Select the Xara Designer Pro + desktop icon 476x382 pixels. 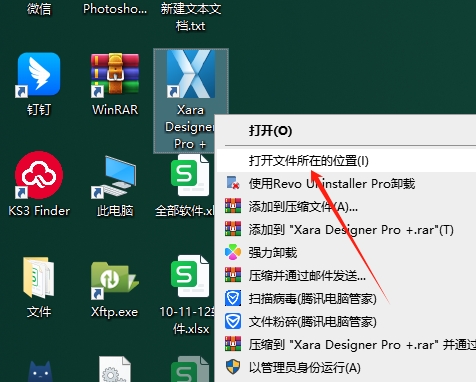pyautogui.click(x=190, y=75)
